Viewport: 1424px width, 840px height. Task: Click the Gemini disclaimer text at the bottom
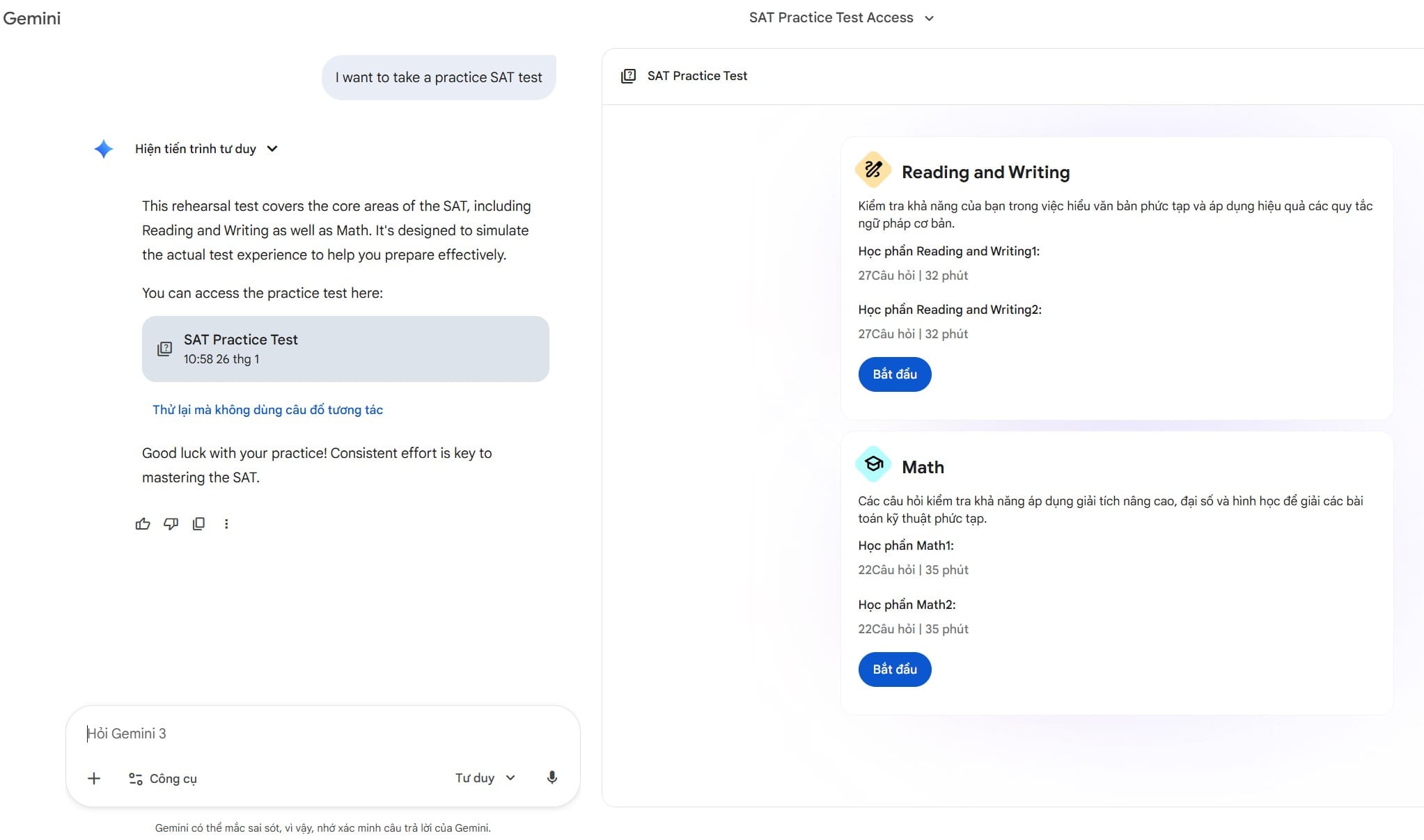tap(323, 828)
